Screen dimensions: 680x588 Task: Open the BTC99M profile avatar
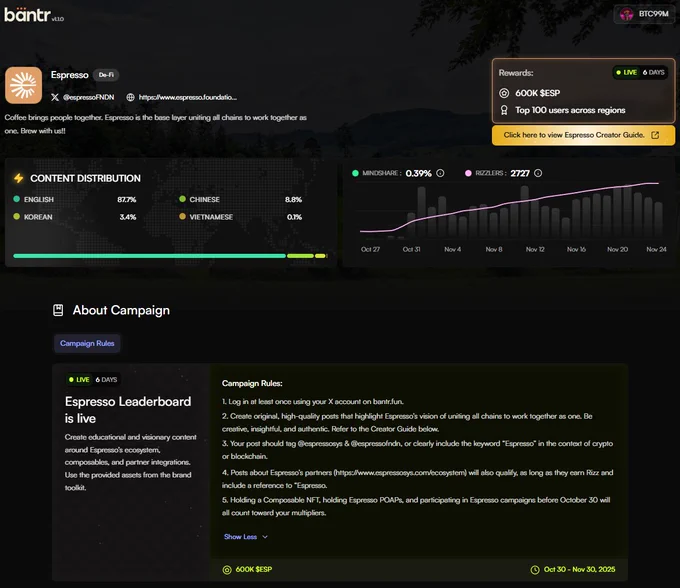coord(626,14)
